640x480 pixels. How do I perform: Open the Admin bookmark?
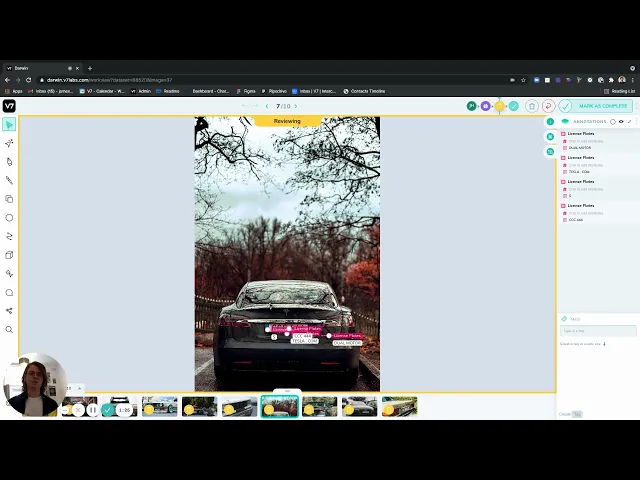coord(141,91)
